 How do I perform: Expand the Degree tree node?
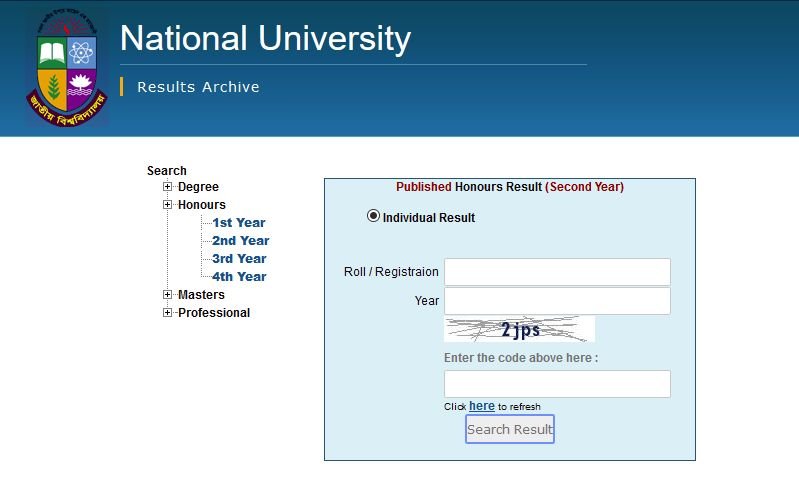pyautogui.click(x=167, y=186)
